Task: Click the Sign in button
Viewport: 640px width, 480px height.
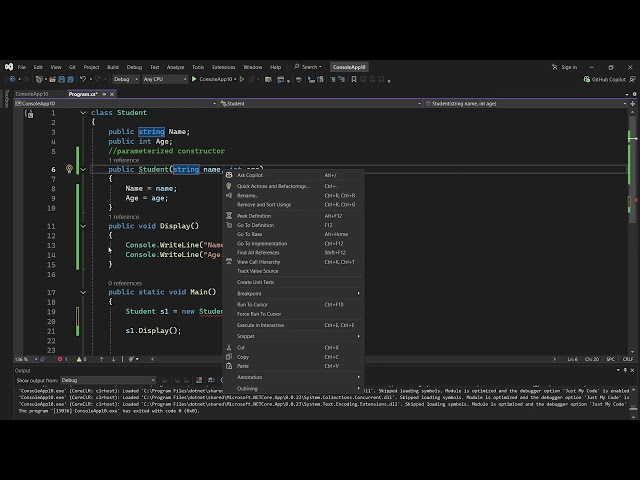Action: click(565, 67)
